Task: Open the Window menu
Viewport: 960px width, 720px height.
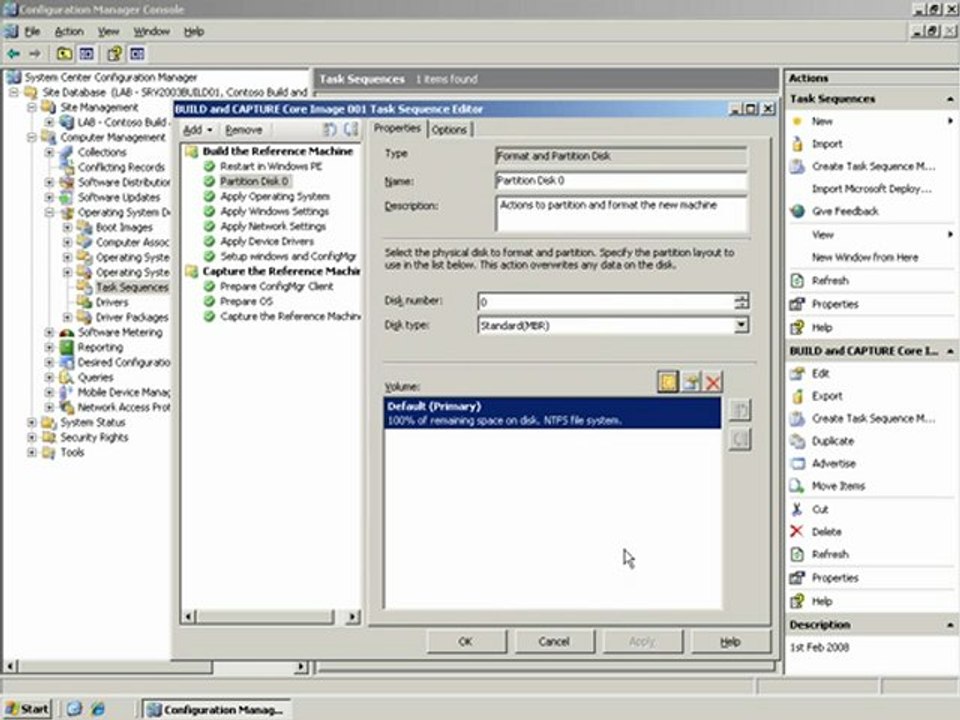Action: click(x=151, y=31)
